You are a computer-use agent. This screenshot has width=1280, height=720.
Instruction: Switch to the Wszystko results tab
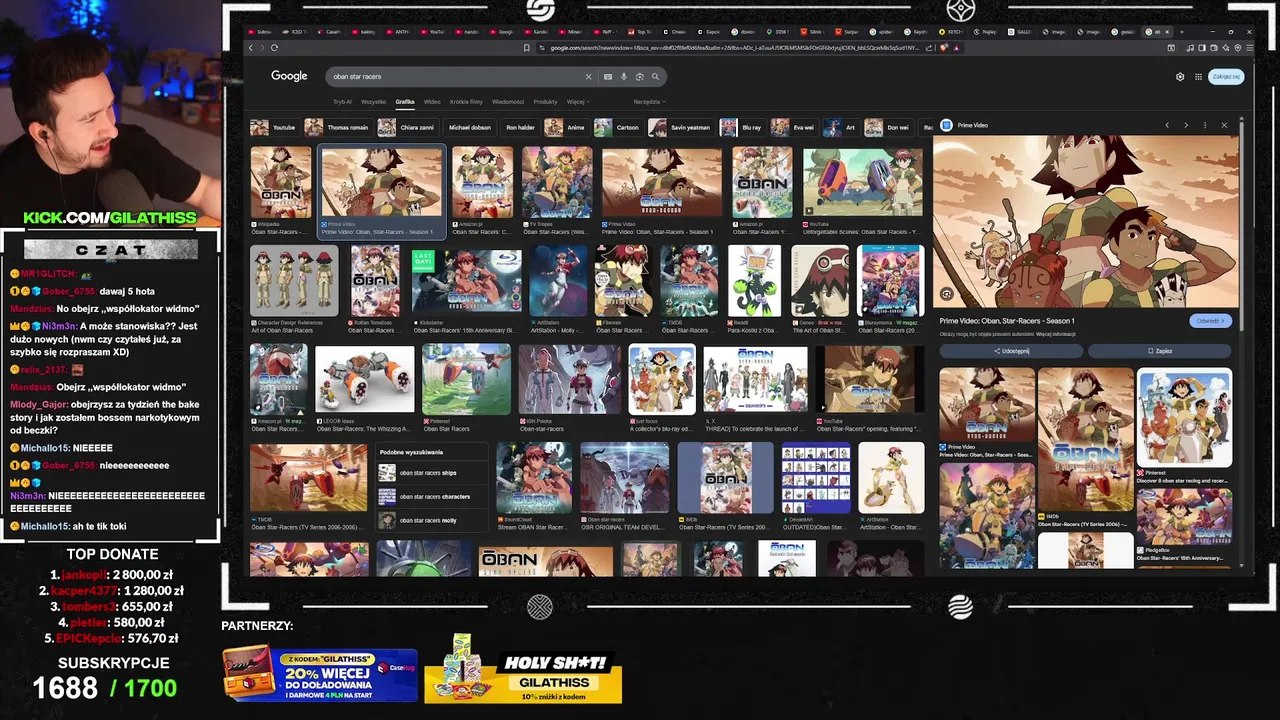click(373, 101)
